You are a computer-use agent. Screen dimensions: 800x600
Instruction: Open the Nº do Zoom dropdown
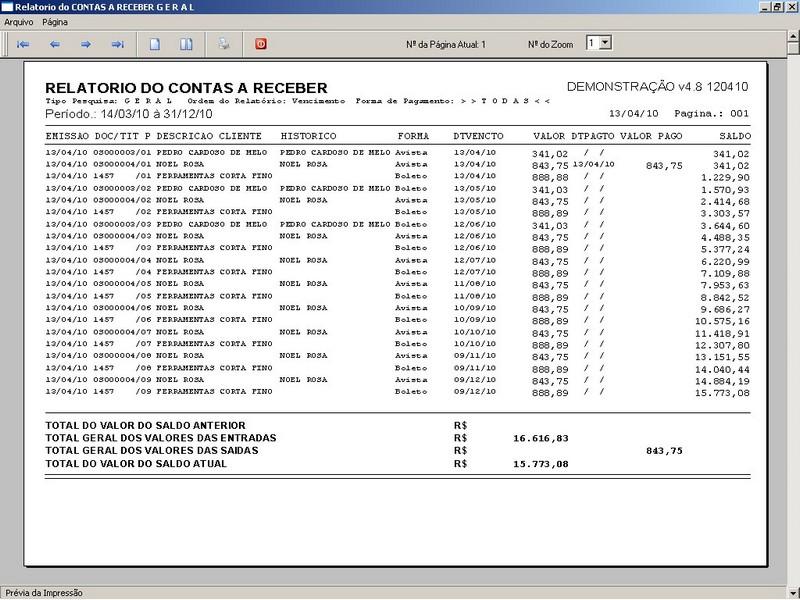pos(605,43)
